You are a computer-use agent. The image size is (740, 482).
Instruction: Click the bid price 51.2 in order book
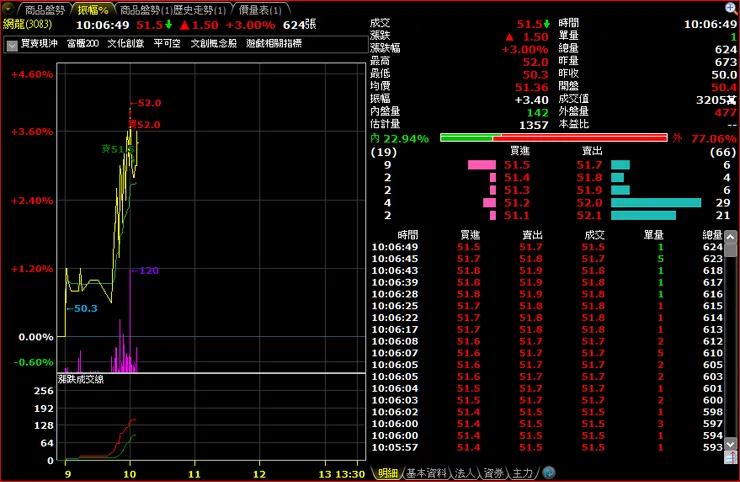(517, 203)
